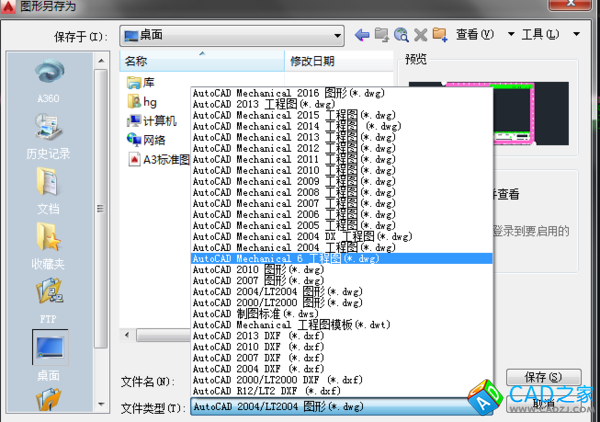Select AutoCAD Mechanical 2013 工程图 format
The width and height of the screenshot is (600, 422).
pyautogui.click(x=341, y=137)
